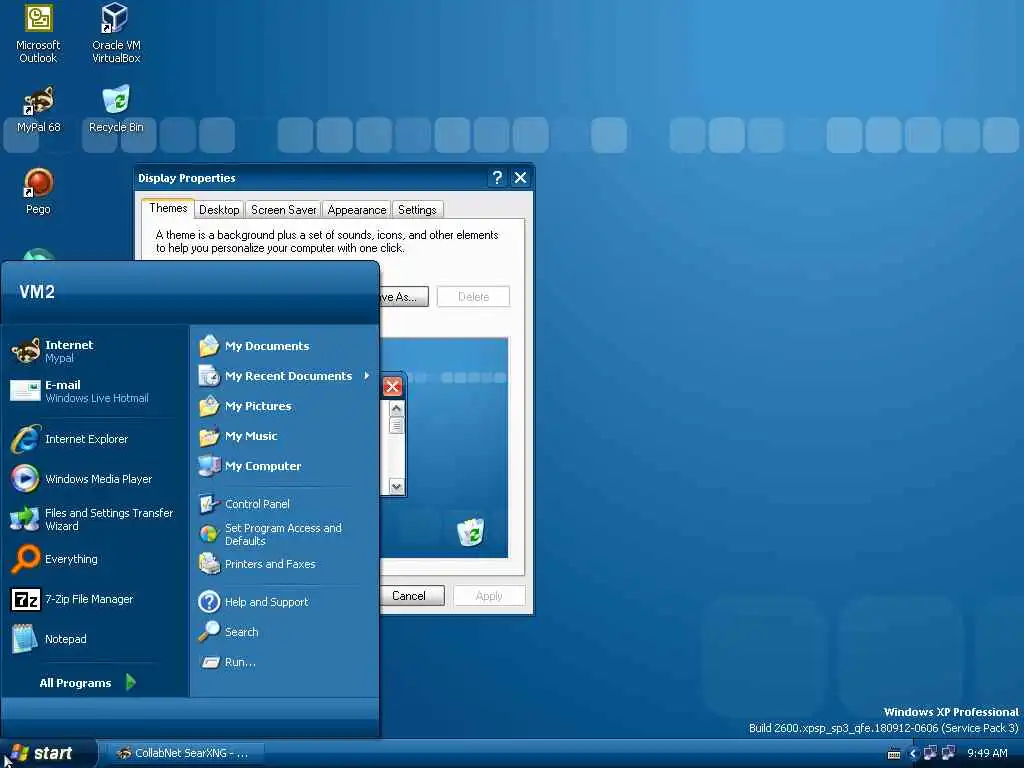Select the Oracle VM VirtualBox desktop icon
The width and height of the screenshot is (1024, 768).
[x=116, y=34]
